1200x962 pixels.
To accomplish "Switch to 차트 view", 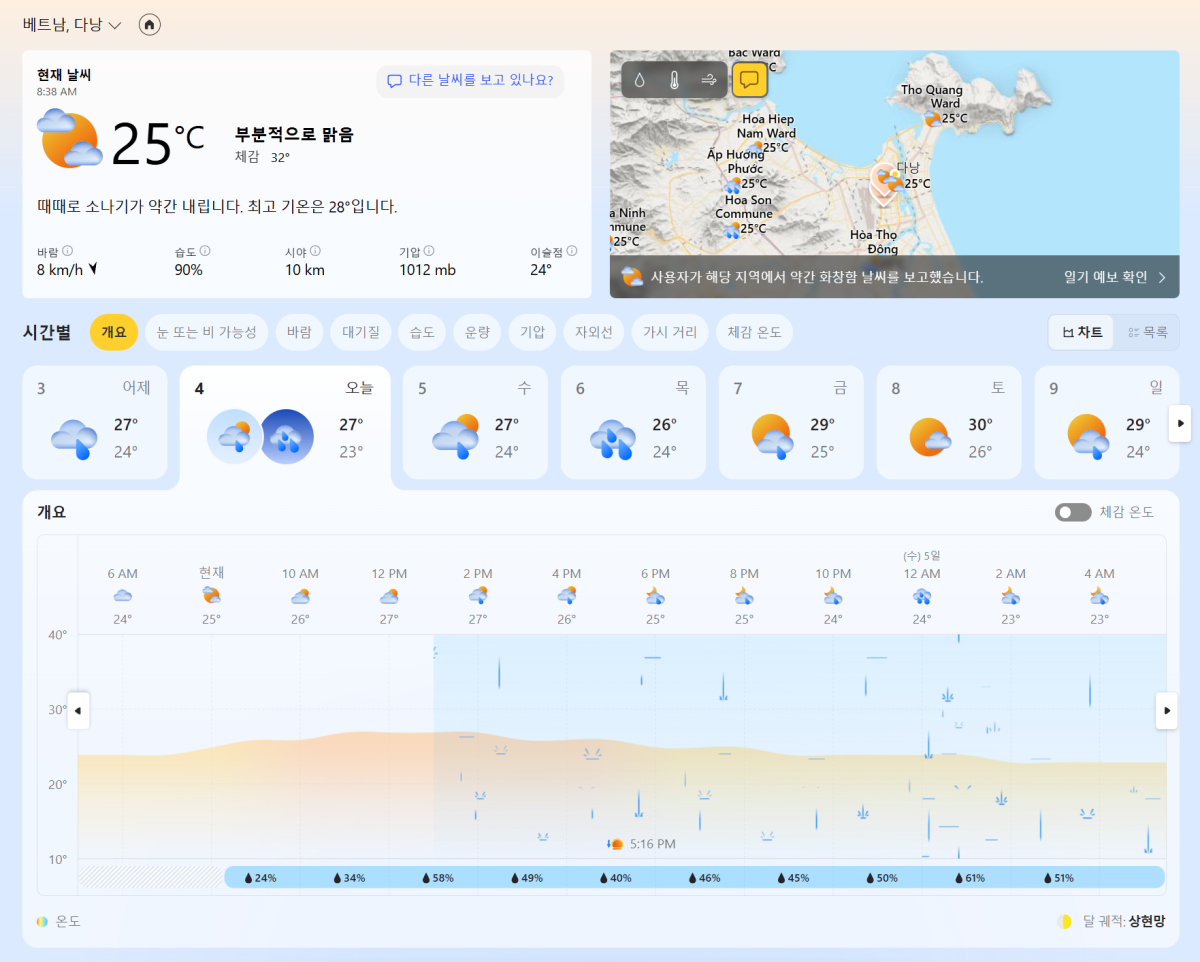I will 1082,332.
